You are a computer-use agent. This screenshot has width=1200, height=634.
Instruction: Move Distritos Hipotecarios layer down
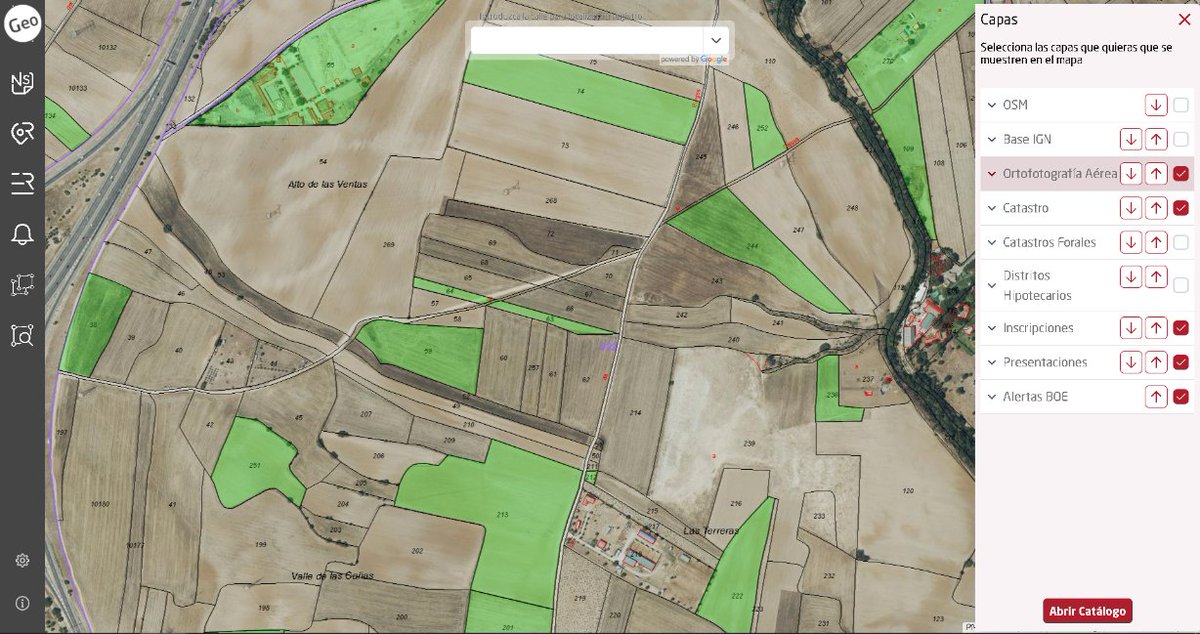(1131, 276)
